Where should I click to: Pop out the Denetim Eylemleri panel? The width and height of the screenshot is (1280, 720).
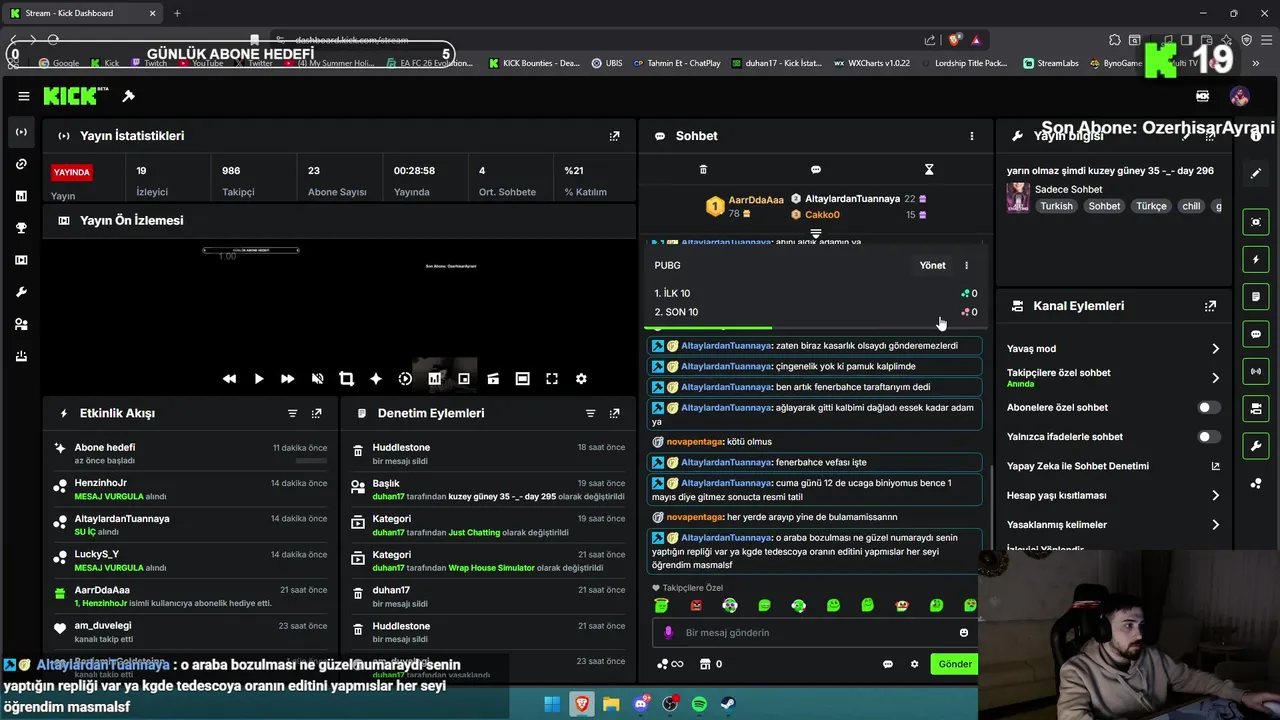coord(615,413)
